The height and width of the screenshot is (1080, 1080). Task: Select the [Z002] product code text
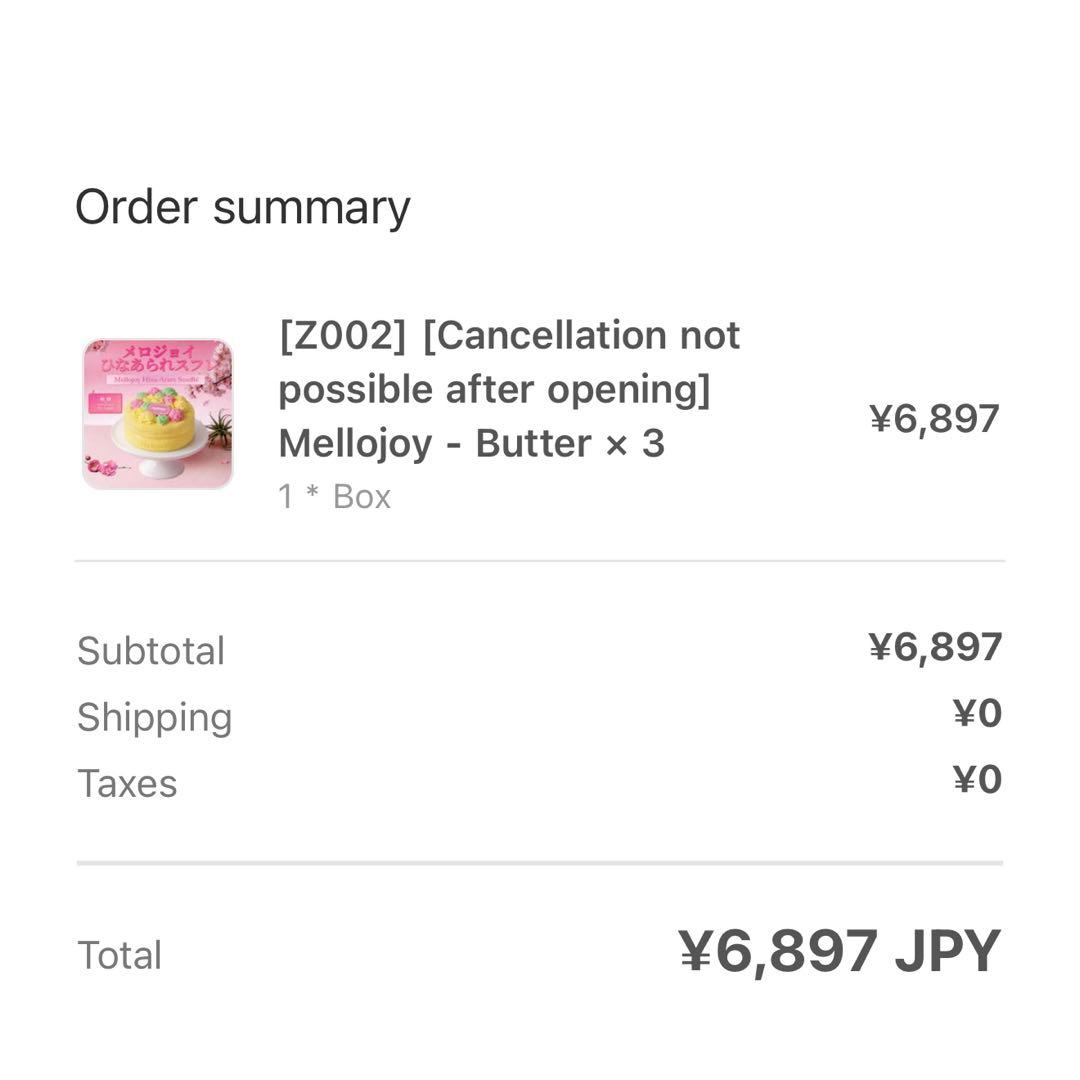(x=342, y=336)
